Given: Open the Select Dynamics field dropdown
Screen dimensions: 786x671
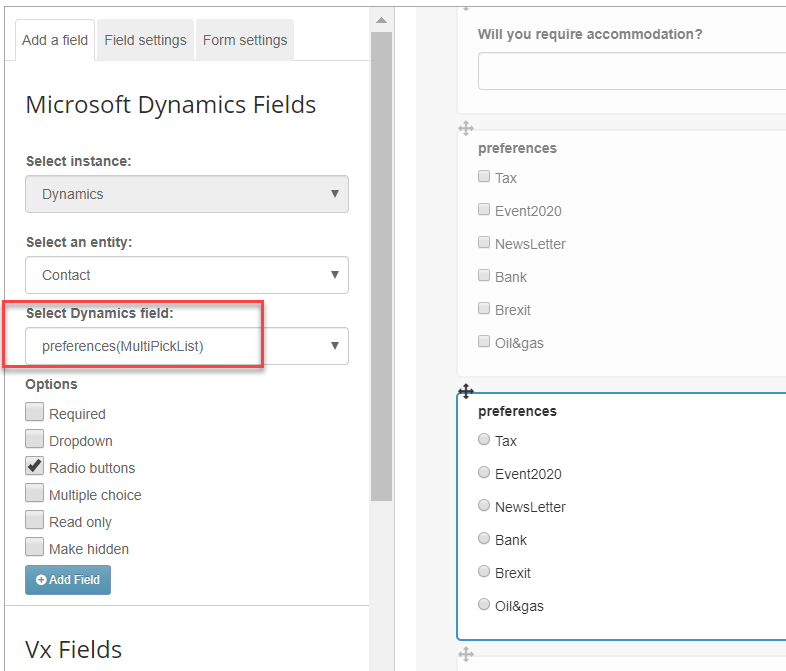Looking at the screenshot, I should point(187,346).
